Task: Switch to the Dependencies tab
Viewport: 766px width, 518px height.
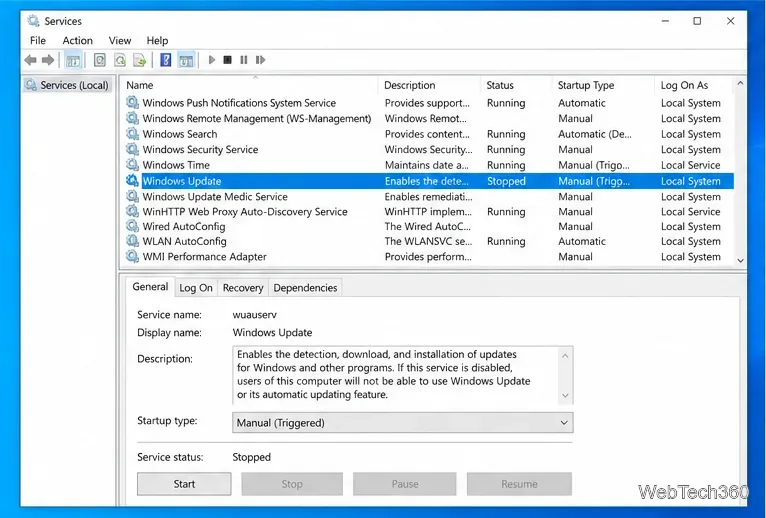Action: 305,288
